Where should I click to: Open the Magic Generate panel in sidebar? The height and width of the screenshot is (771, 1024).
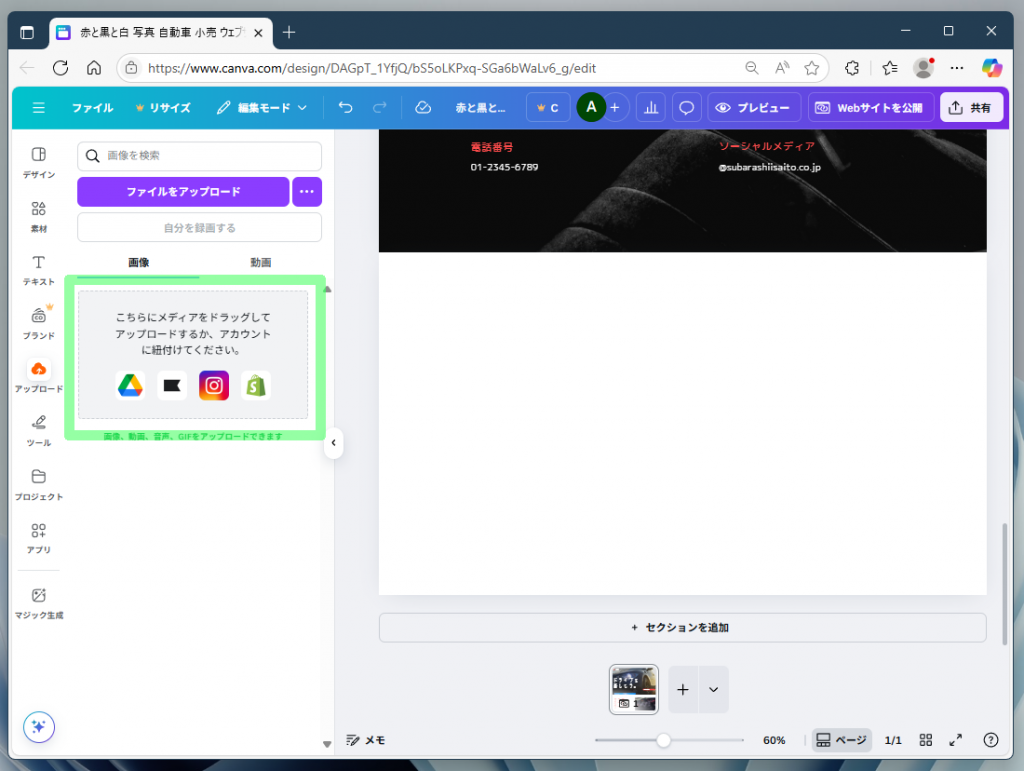click(39, 602)
